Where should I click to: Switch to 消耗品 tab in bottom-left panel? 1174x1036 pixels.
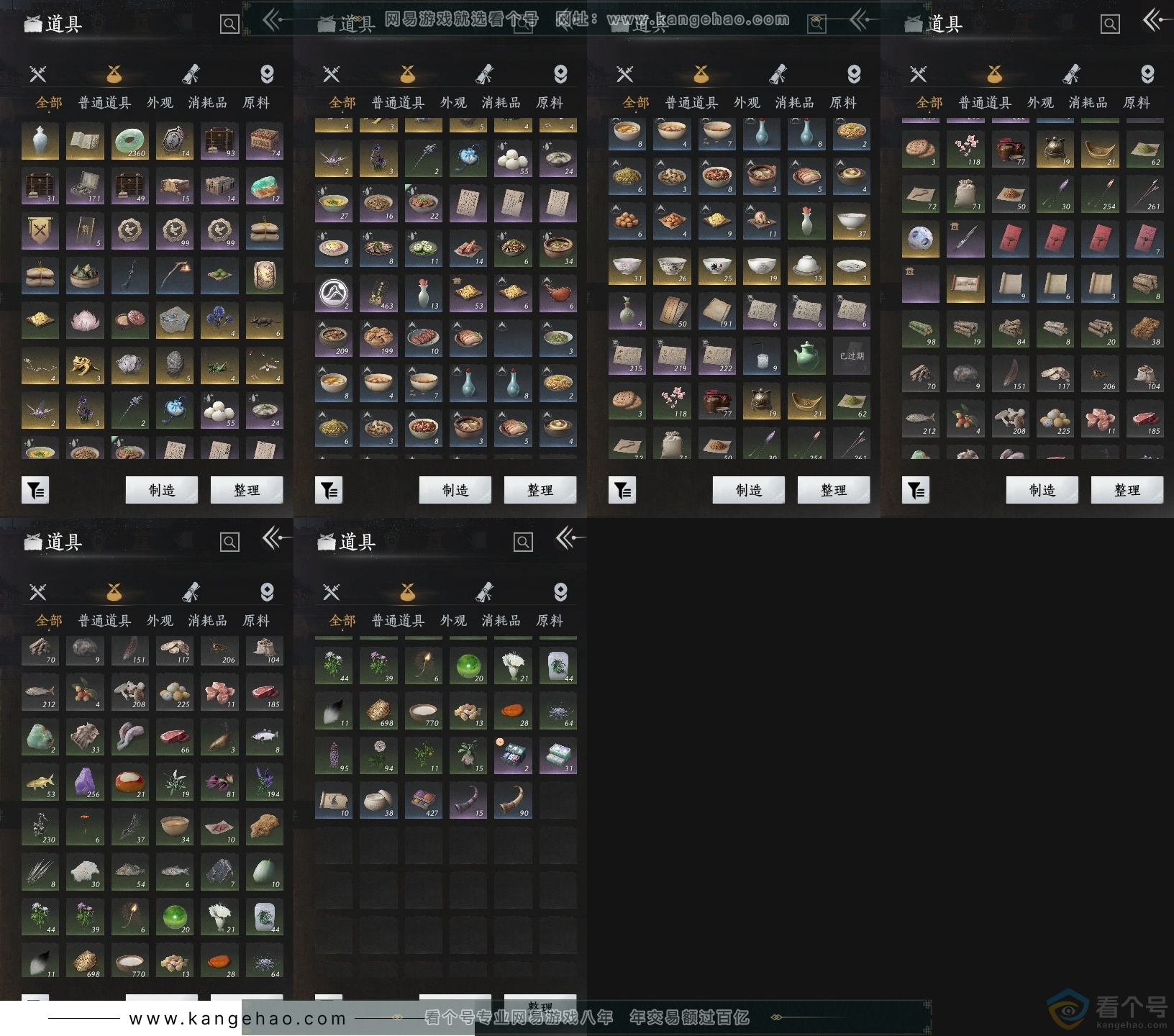click(208, 621)
